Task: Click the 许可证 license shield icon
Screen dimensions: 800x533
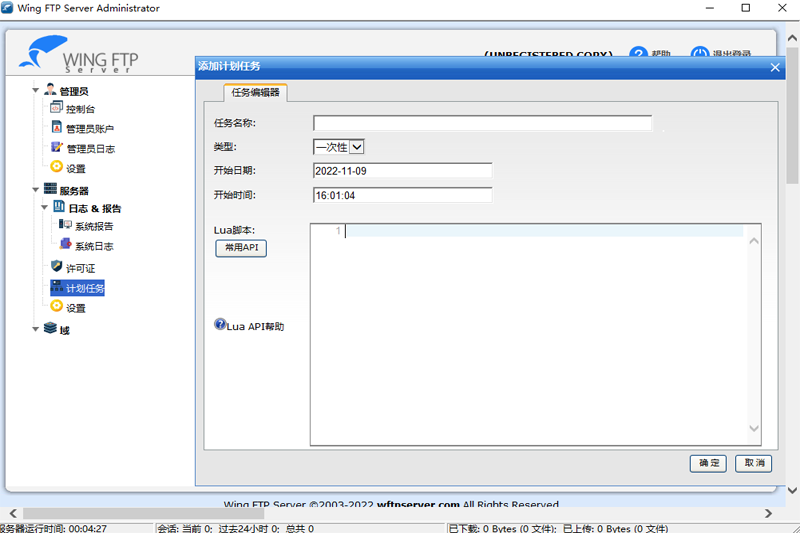Action: (x=57, y=267)
